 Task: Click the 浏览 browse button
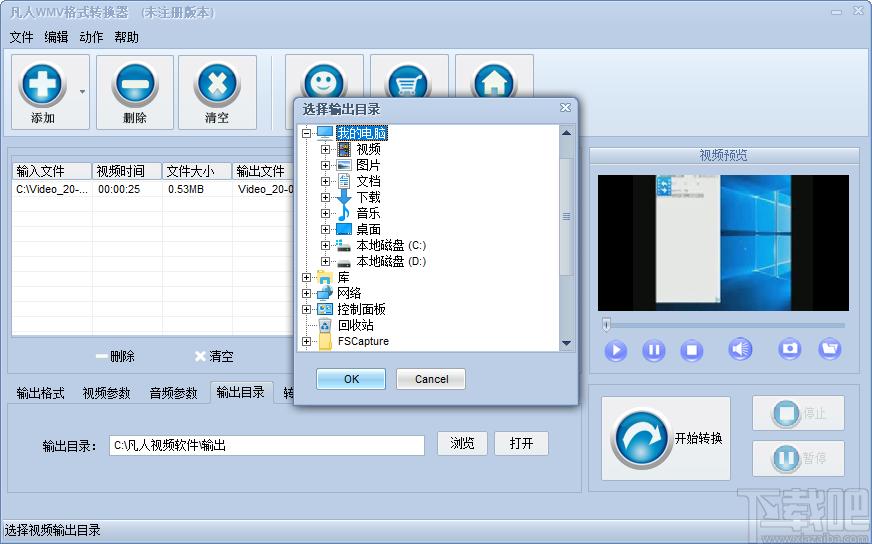pyautogui.click(x=462, y=443)
